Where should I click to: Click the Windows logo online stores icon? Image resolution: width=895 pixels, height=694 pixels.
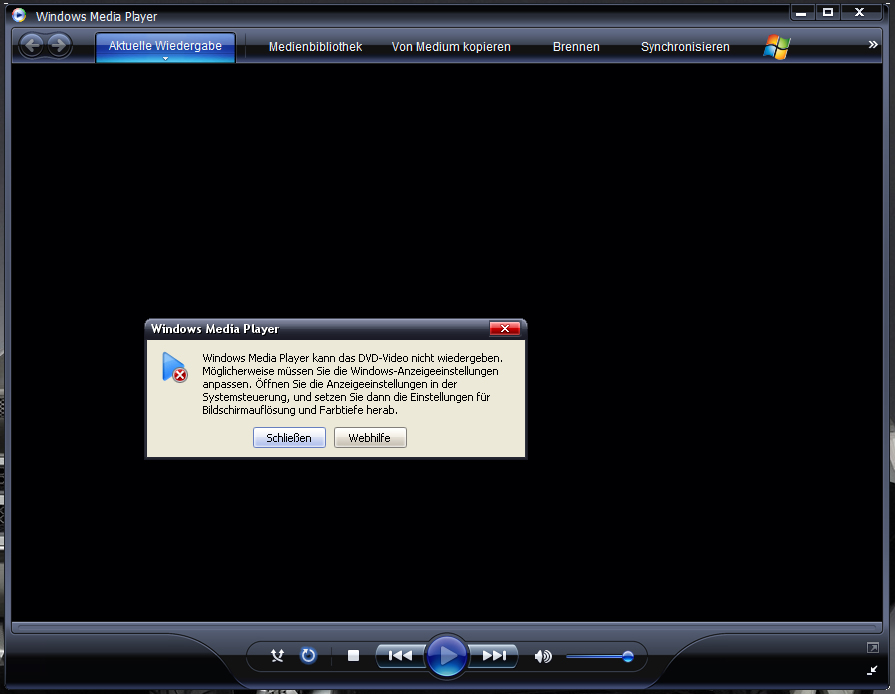pyautogui.click(x=777, y=47)
